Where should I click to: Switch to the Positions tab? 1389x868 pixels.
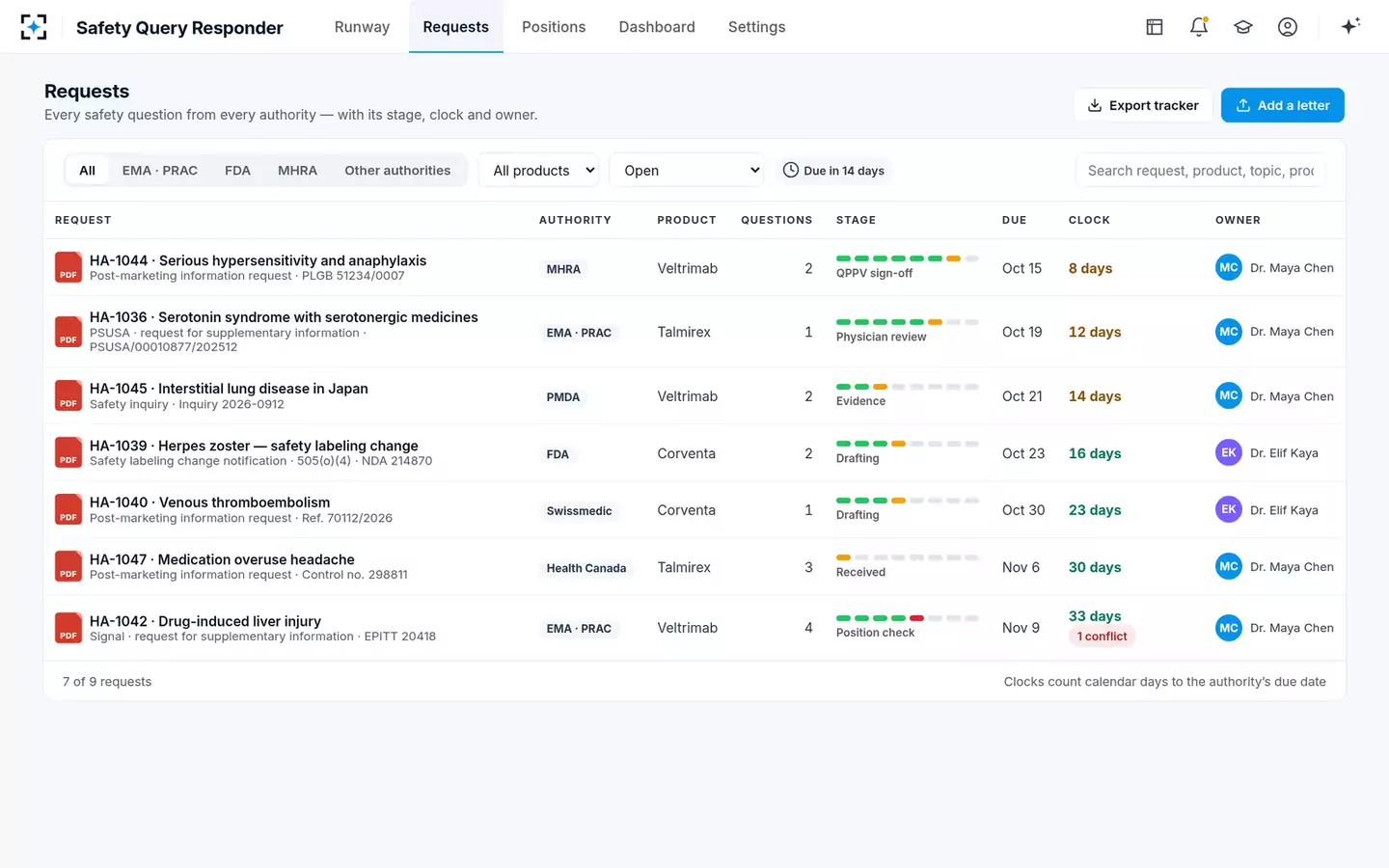pos(554,27)
